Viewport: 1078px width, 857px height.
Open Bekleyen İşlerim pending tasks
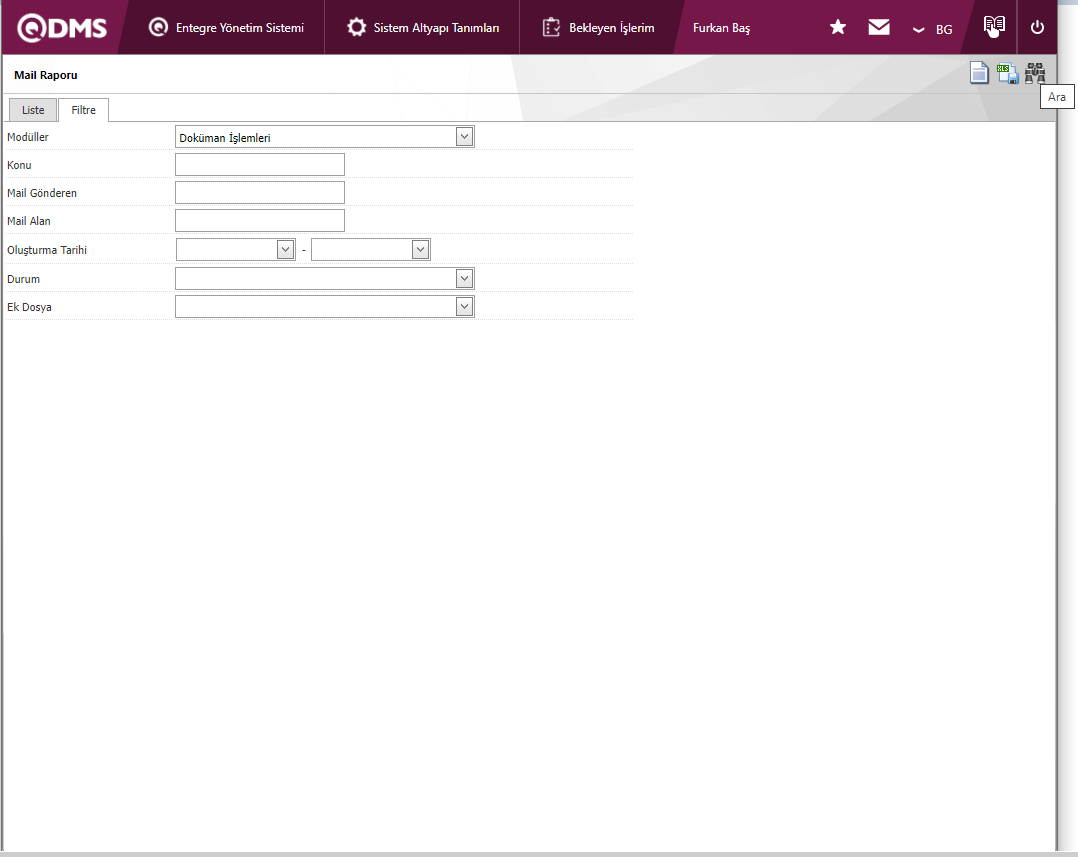pos(599,27)
